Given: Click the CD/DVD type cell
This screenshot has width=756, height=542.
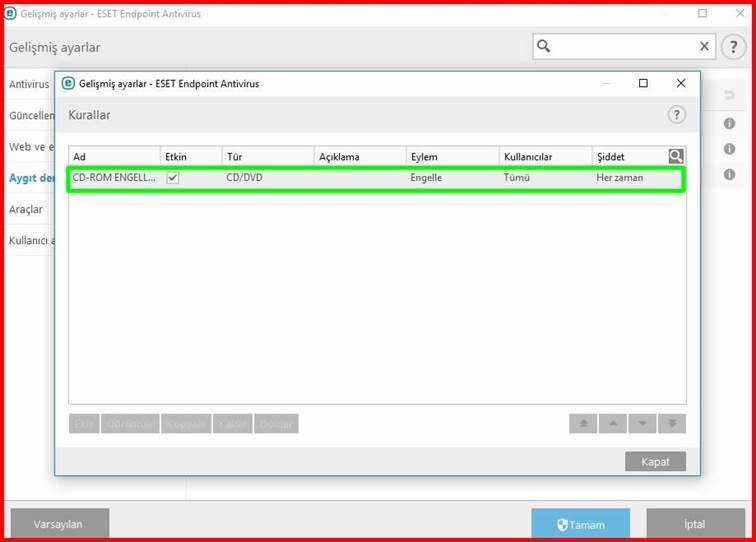Looking at the screenshot, I should [244, 177].
